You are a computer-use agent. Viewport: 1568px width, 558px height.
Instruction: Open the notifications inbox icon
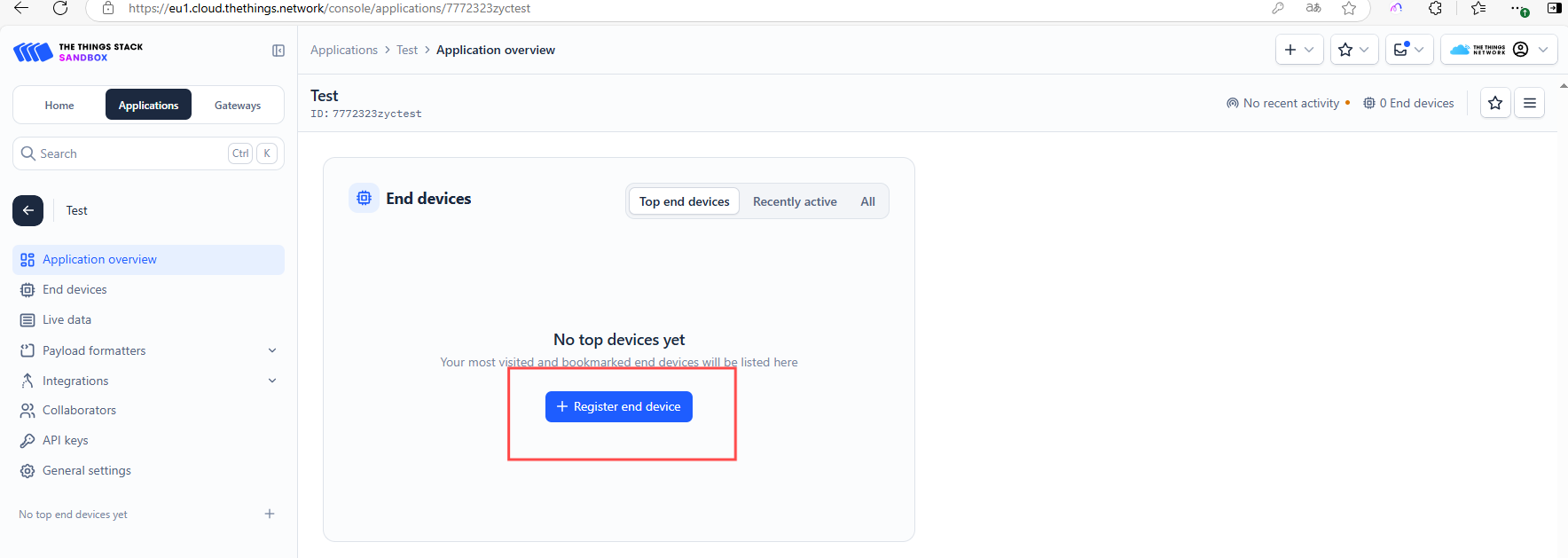pos(1408,50)
